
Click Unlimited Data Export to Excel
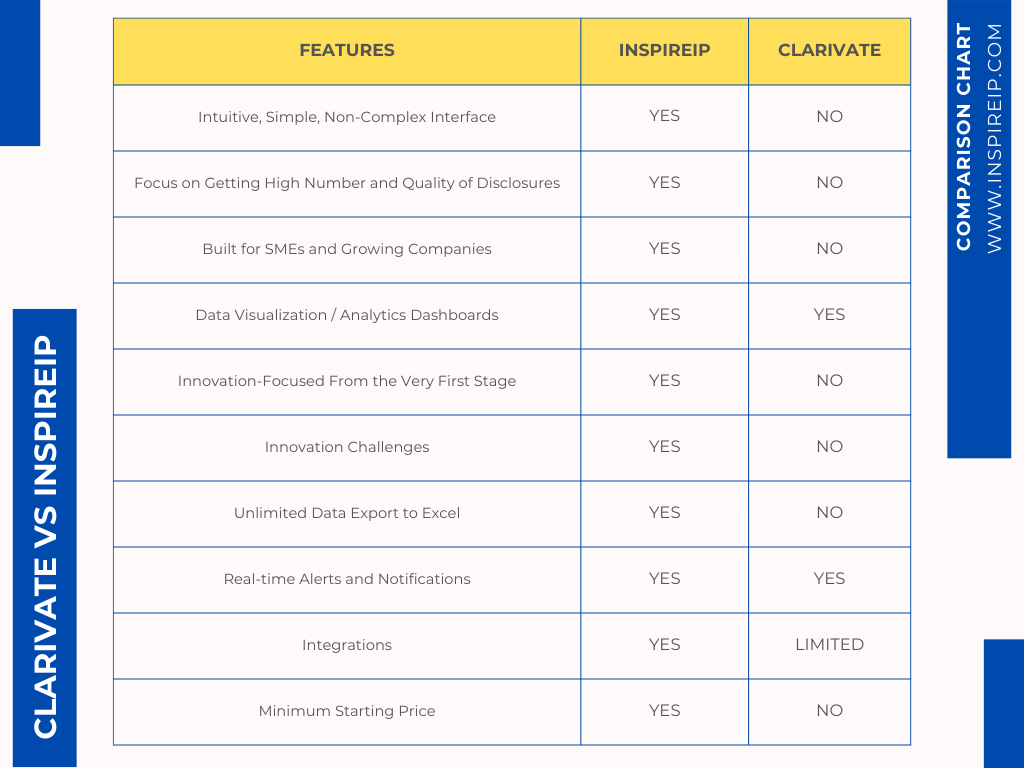346,513
